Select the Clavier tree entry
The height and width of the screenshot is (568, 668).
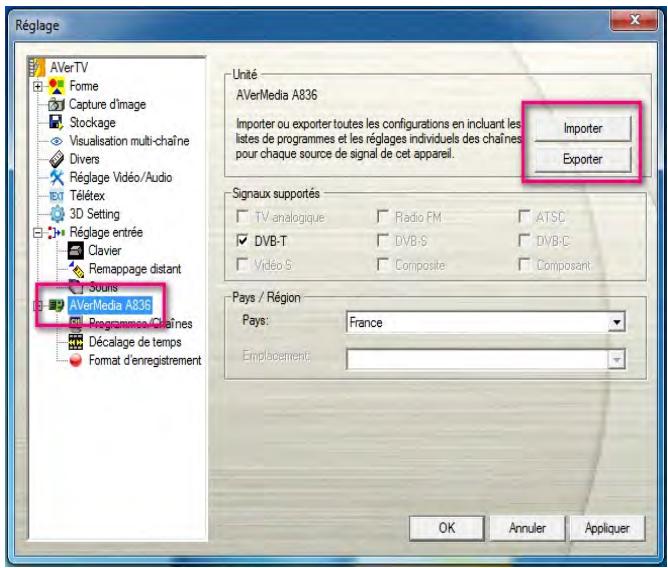tap(105, 251)
